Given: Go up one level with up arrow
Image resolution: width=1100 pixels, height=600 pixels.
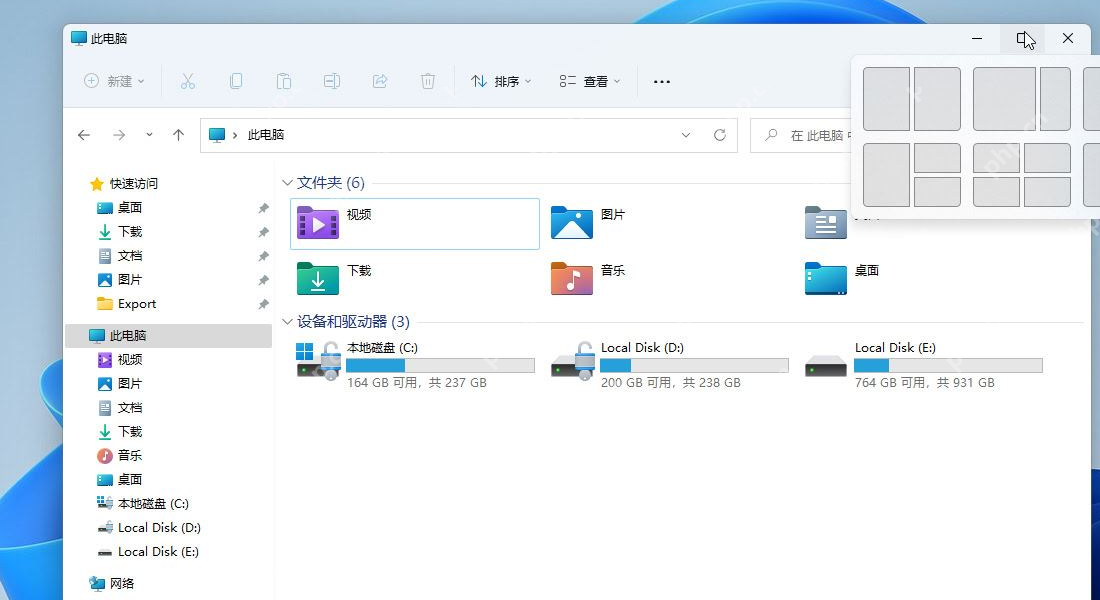Looking at the screenshot, I should (178, 135).
